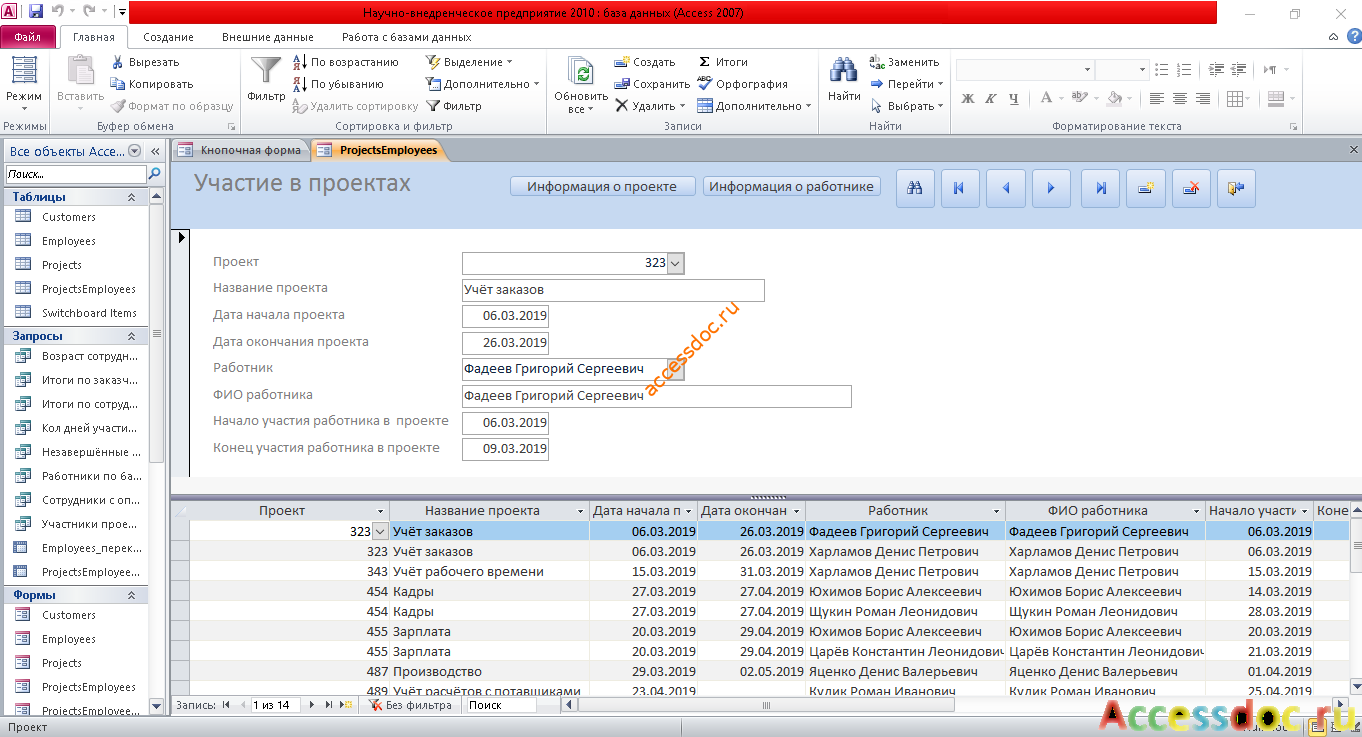Image resolution: width=1362 pixels, height=737 pixels.
Task: Go to first record using form header button
Action: tap(960, 188)
